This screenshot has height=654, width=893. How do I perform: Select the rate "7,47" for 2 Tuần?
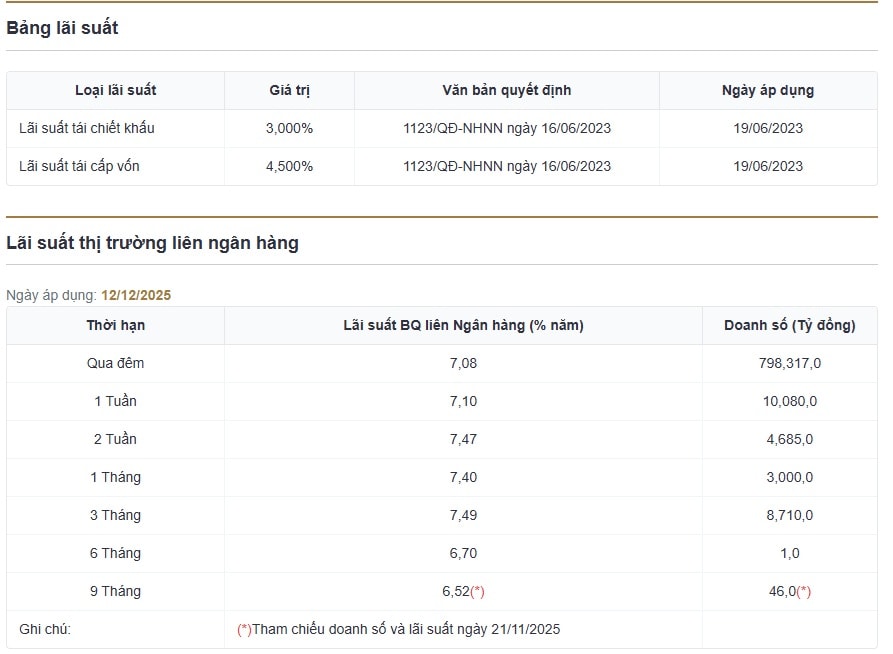pyautogui.click(x=462, y=439)
